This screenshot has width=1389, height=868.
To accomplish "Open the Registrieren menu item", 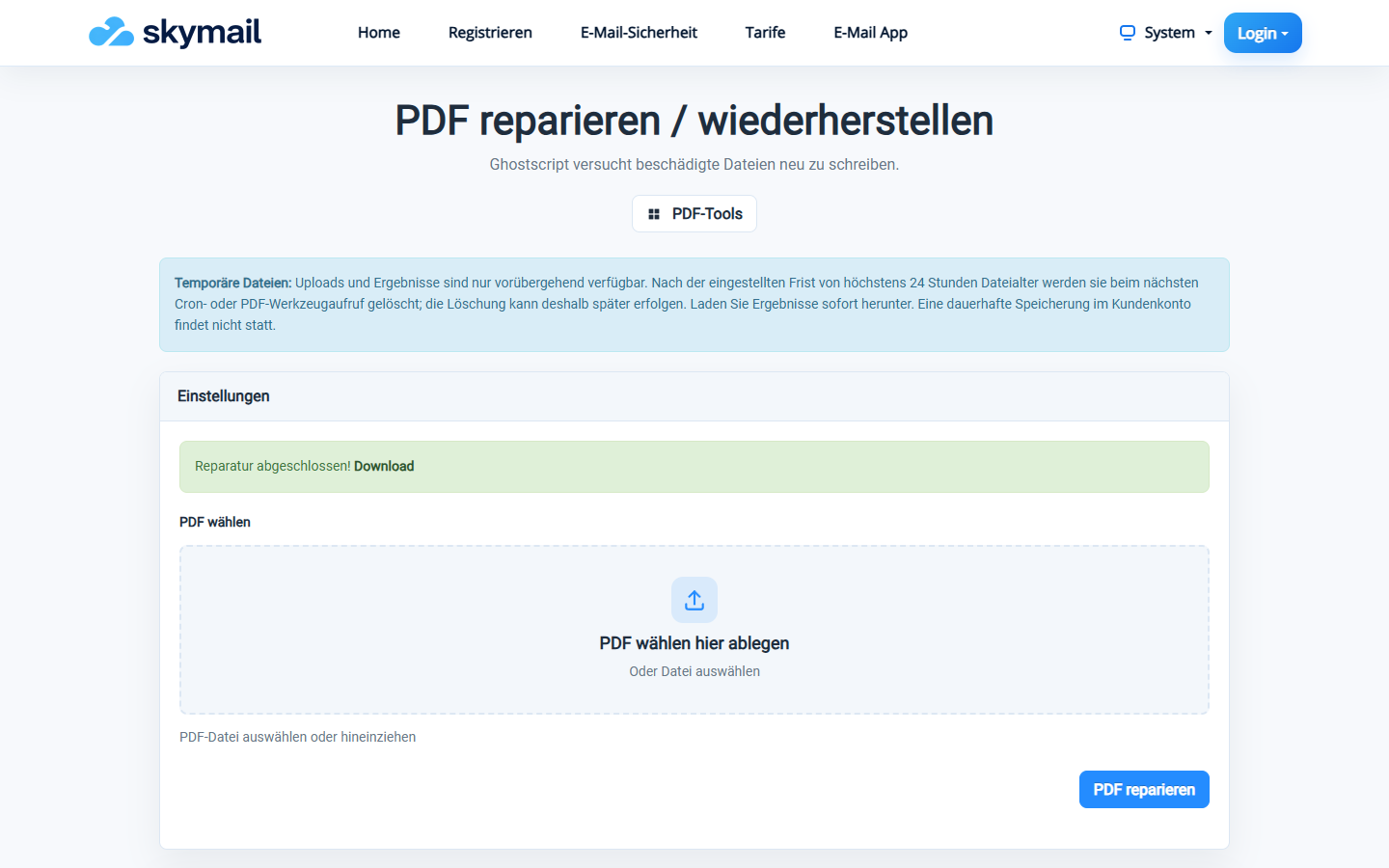I will (x=490, y=33).
